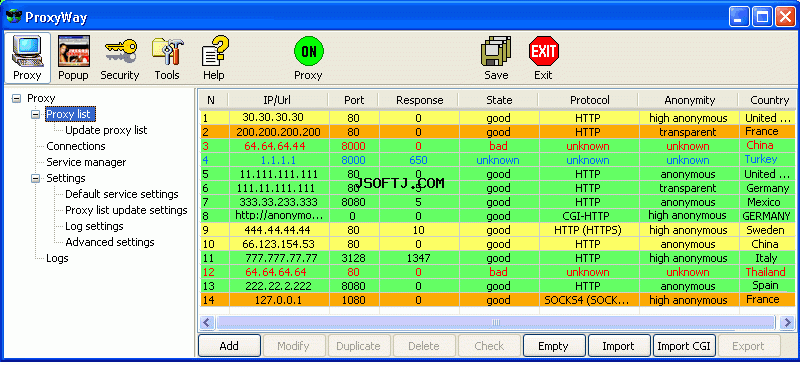
Task: Select proxy row 444.44.44.44
Action: [497, 230]
